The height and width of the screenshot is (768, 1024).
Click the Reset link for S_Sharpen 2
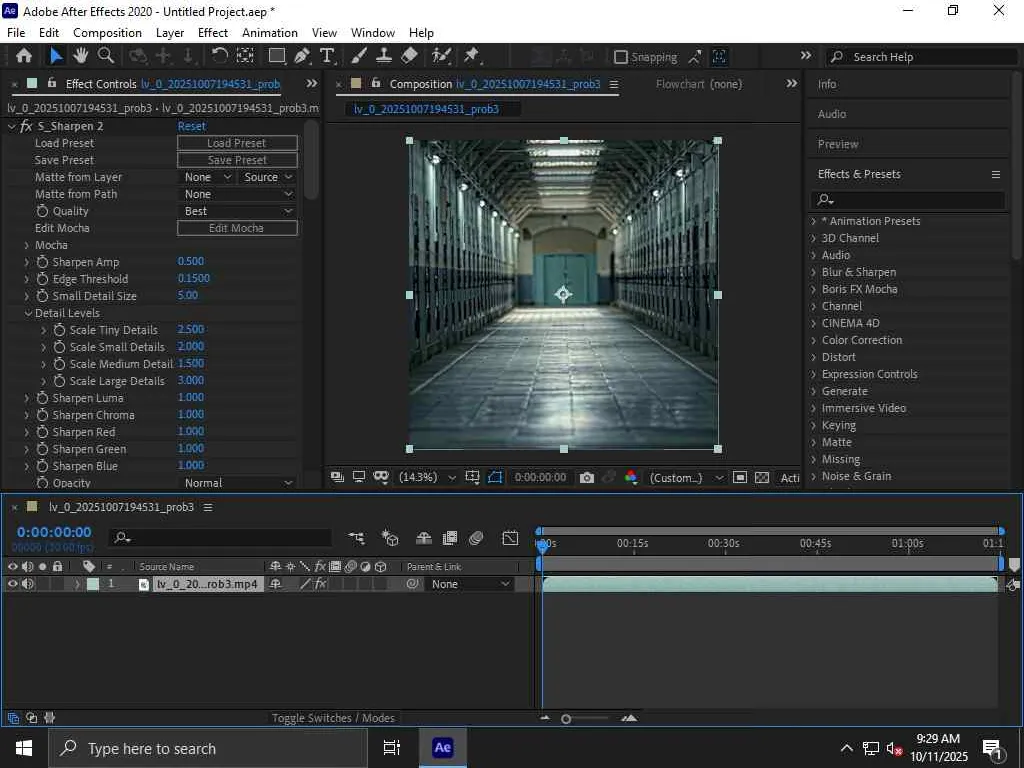click(191, 126)
